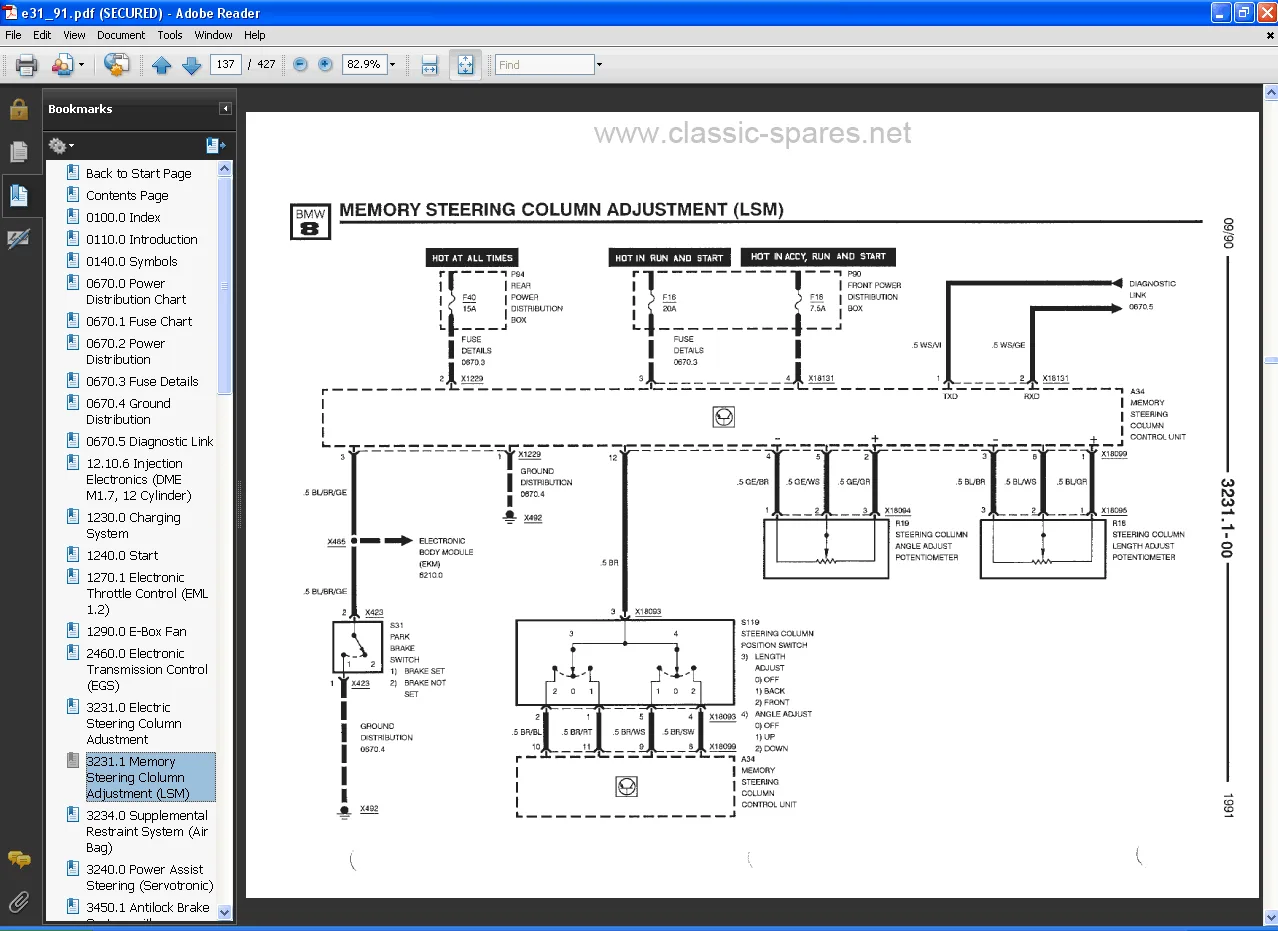Open the File menu
This screenshot has width=1278, height=931.
[x=14, y=35]
